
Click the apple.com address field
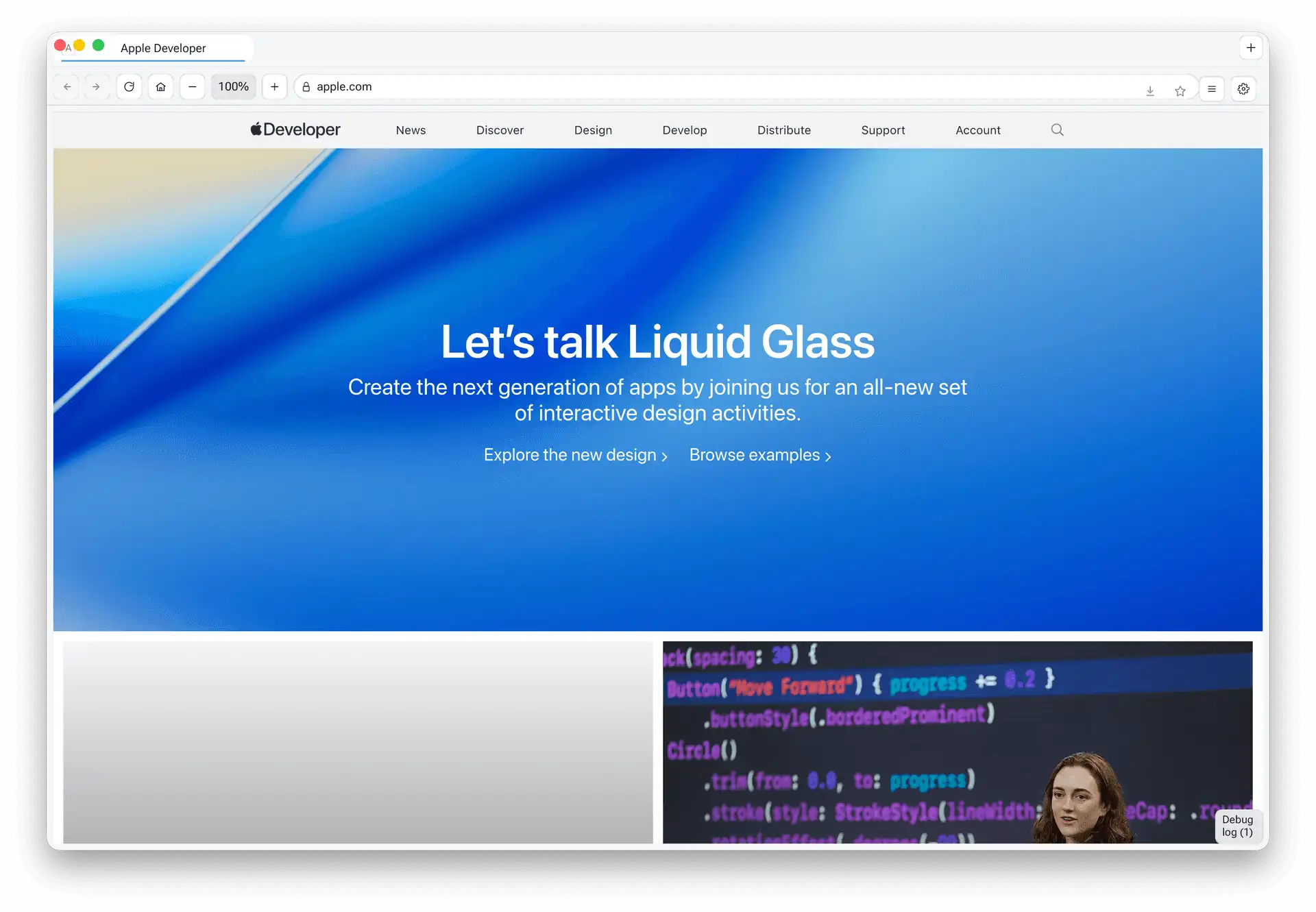tap(617, 87)
